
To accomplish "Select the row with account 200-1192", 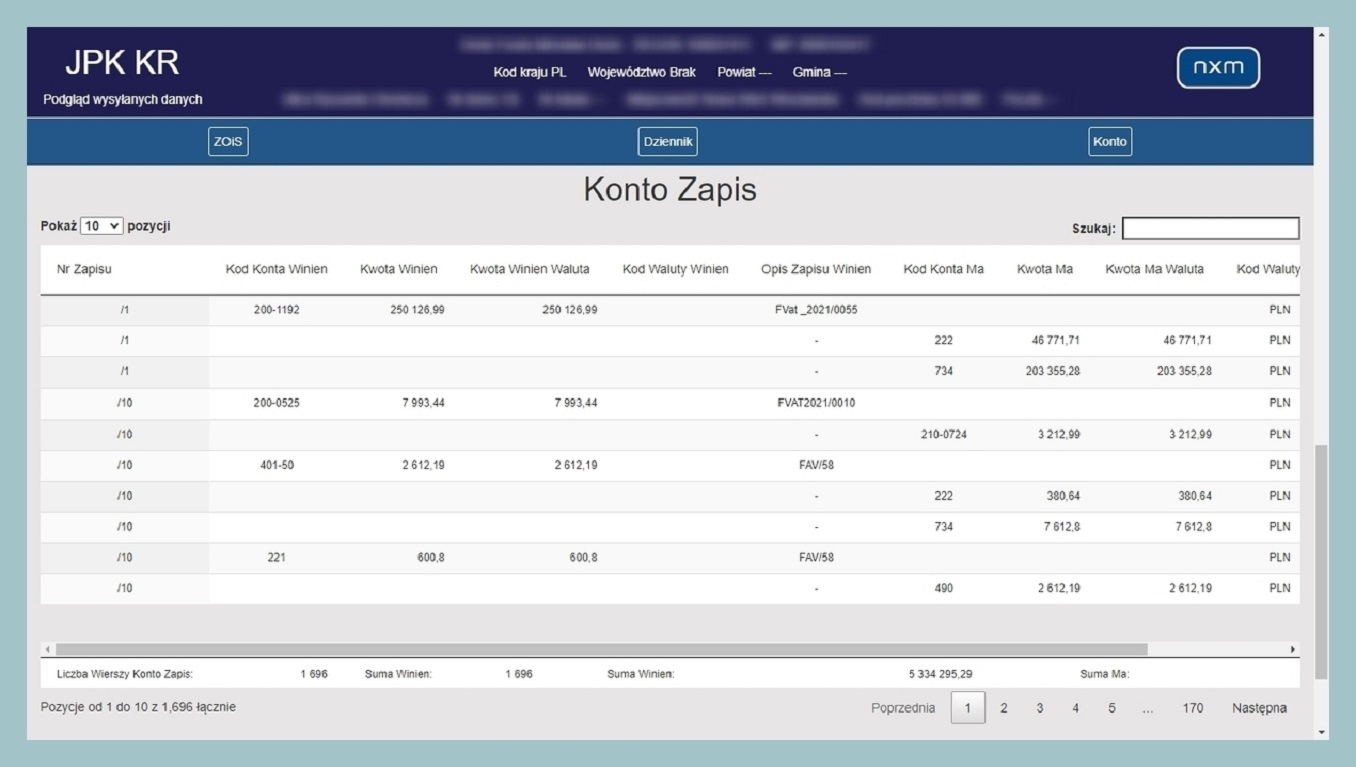I will coord(276,310).
